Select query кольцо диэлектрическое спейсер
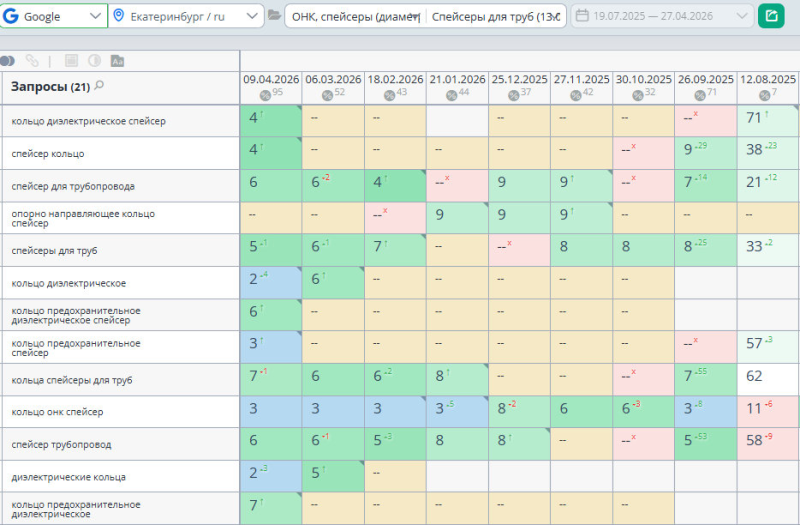This screenshot has width=800, height=525. click(88, 121)
